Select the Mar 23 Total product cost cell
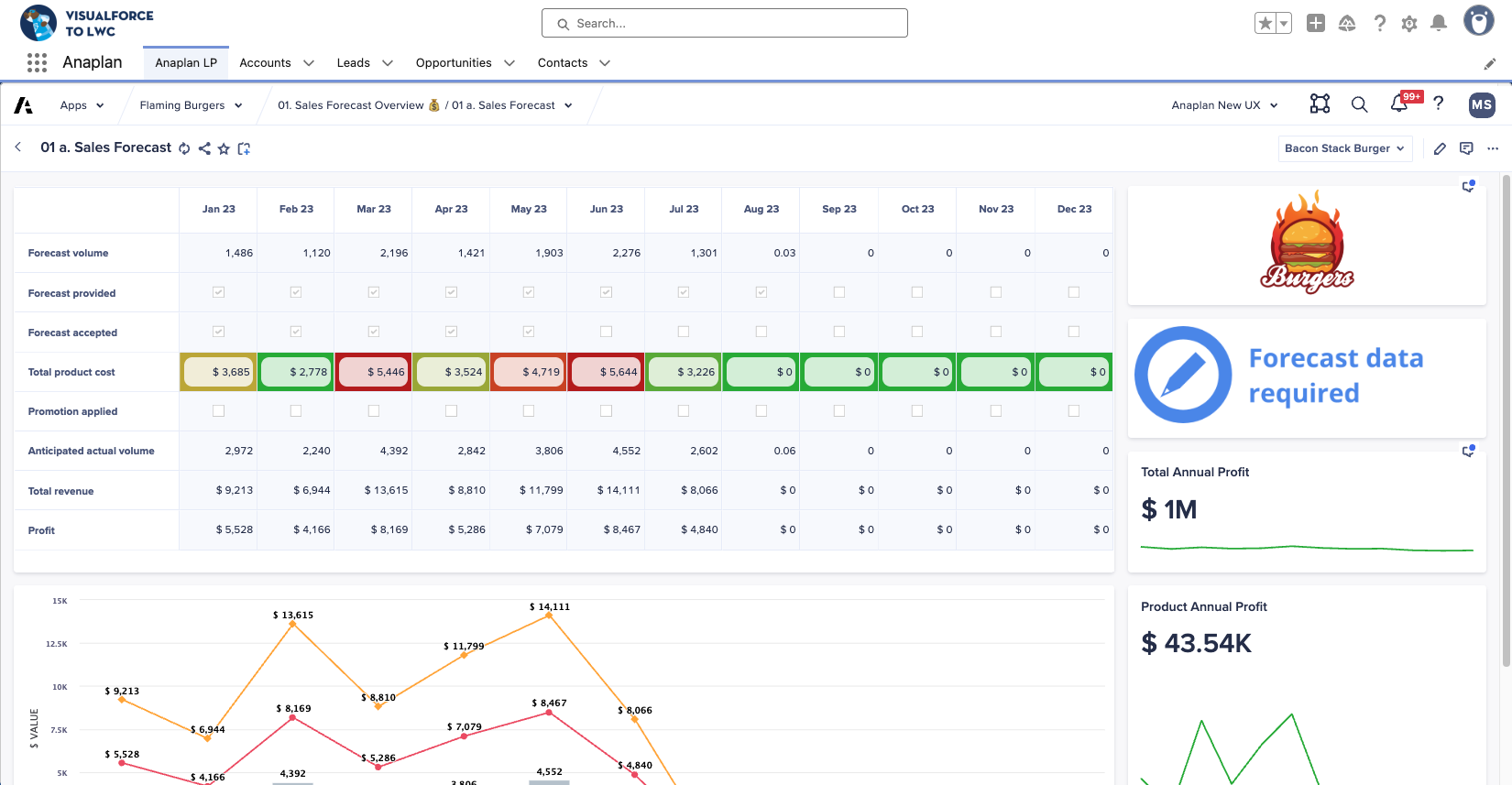The height and width of the screenshot is (785, 1512). (374, 372)
